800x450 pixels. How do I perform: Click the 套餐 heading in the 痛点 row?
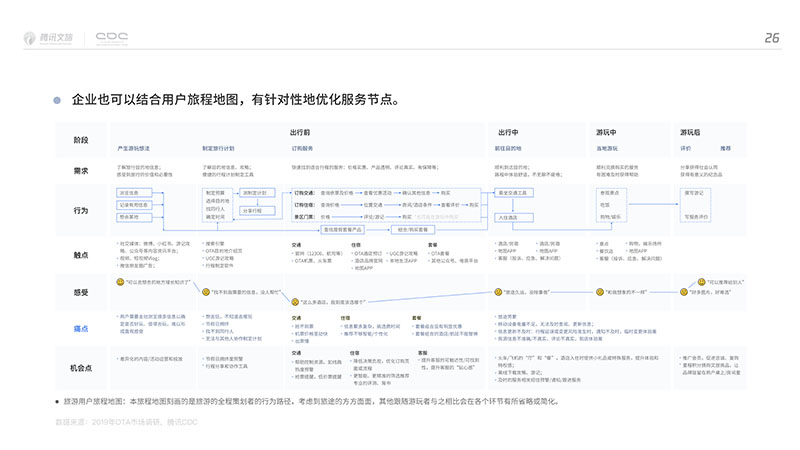[416, 318]
